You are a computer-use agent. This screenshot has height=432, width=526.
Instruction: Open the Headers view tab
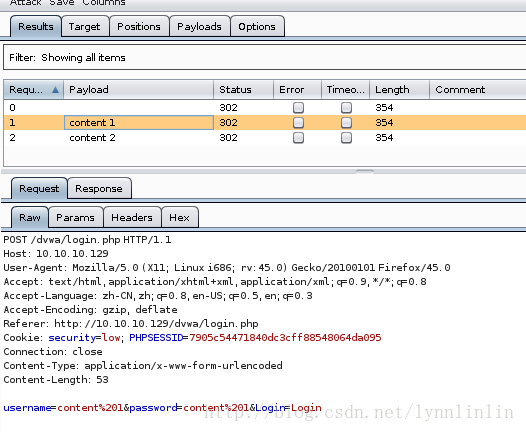pyautogui.click(x=132, y=217)
